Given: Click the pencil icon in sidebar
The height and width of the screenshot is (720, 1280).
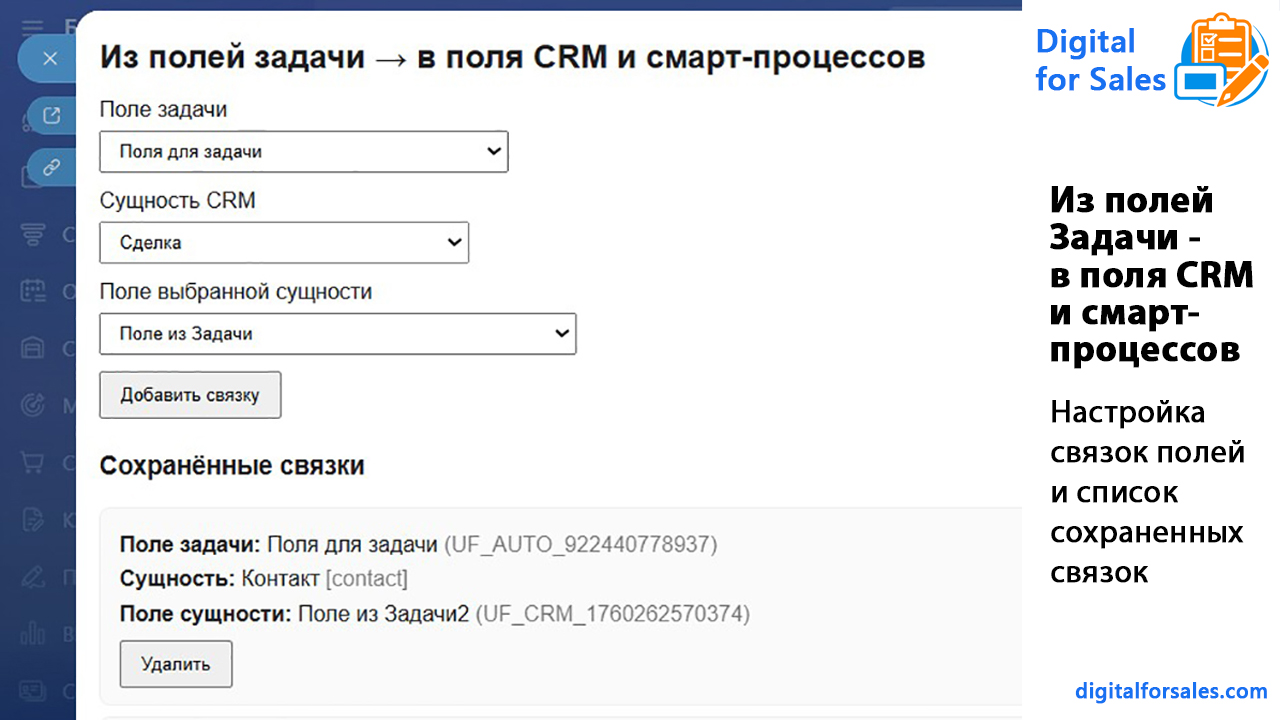Looking at the screenshot, I should [x=33, y=577].
